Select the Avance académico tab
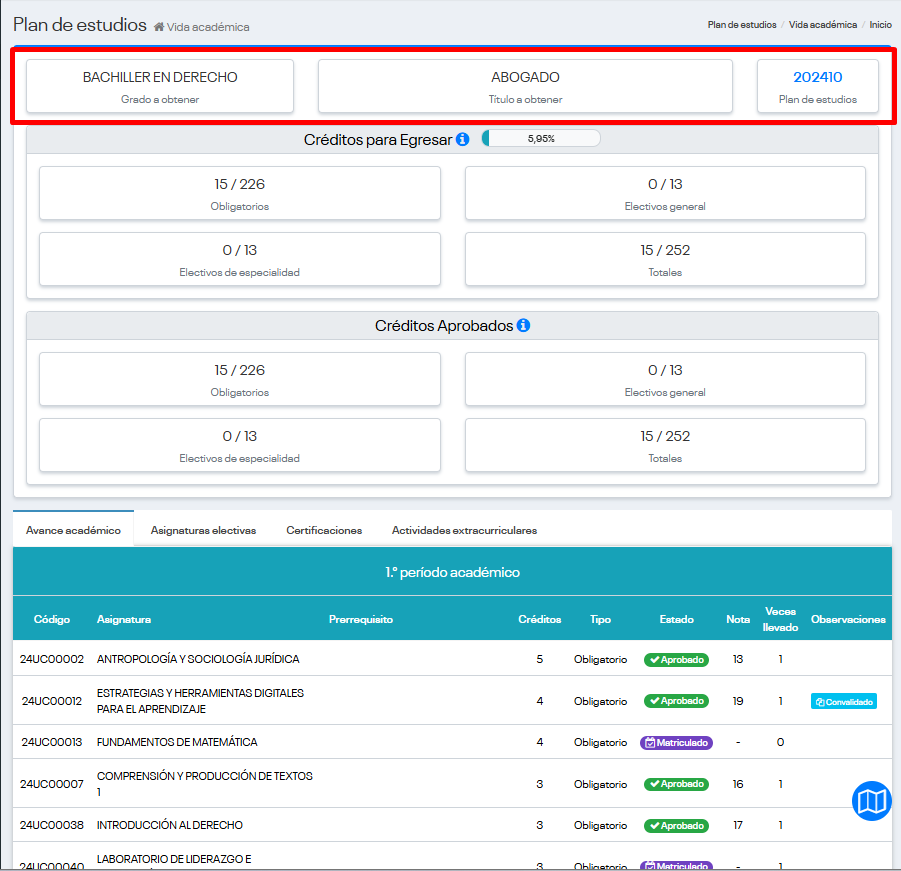The image size is (901, 871). (x=73, y=531)
